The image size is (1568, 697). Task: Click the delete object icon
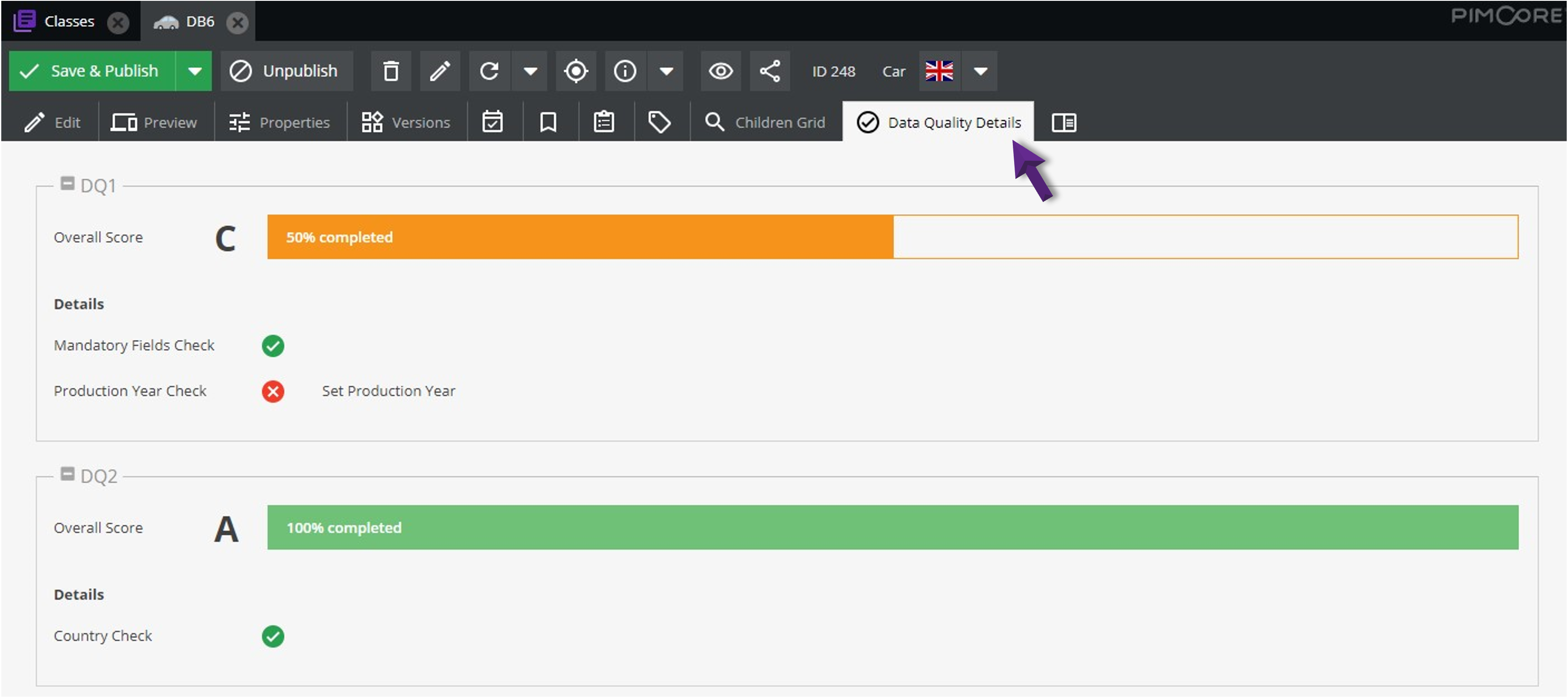pyautogui.click(x=391, y=71)
